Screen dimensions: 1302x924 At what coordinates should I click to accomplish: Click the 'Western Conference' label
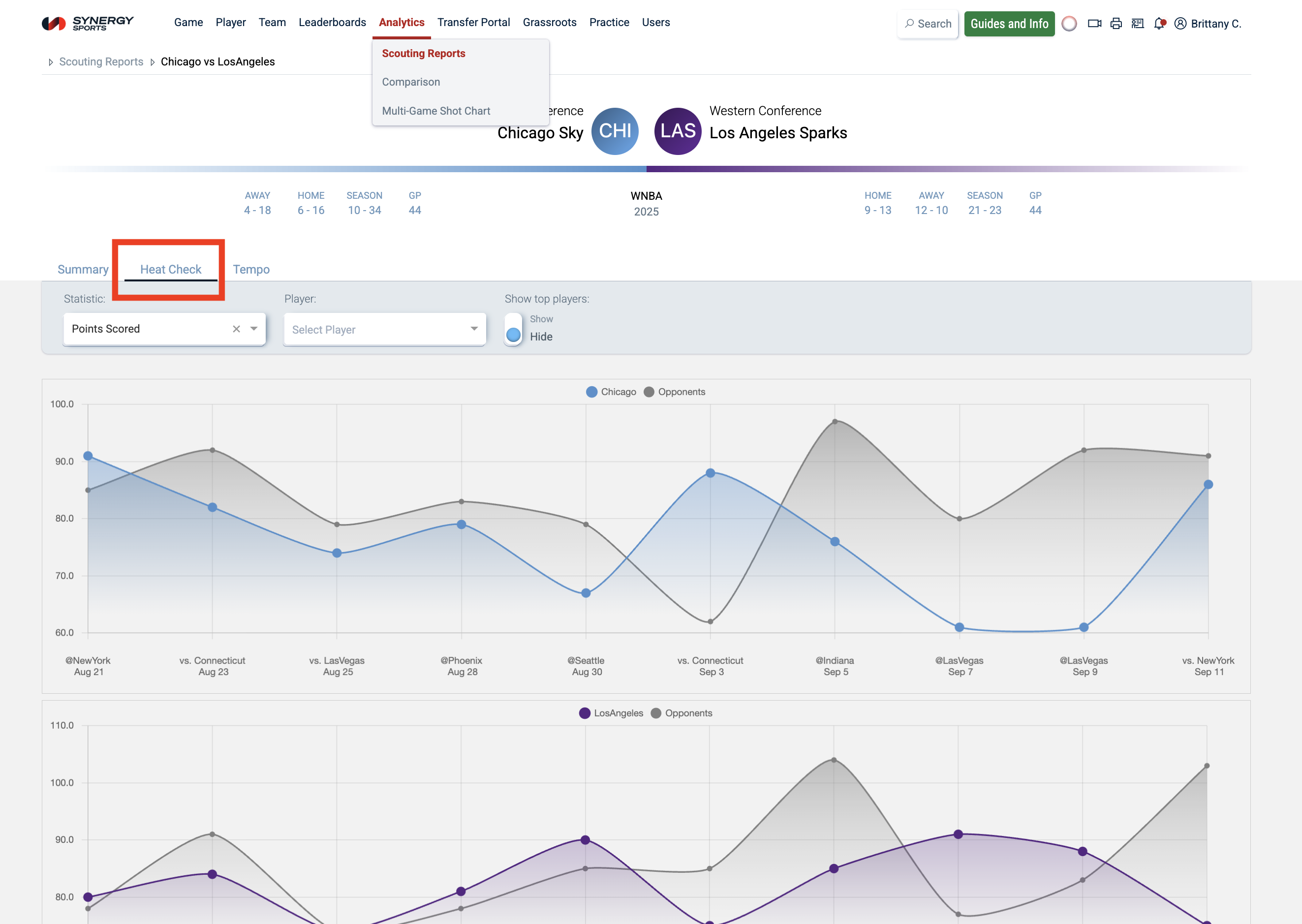(765, 111)
